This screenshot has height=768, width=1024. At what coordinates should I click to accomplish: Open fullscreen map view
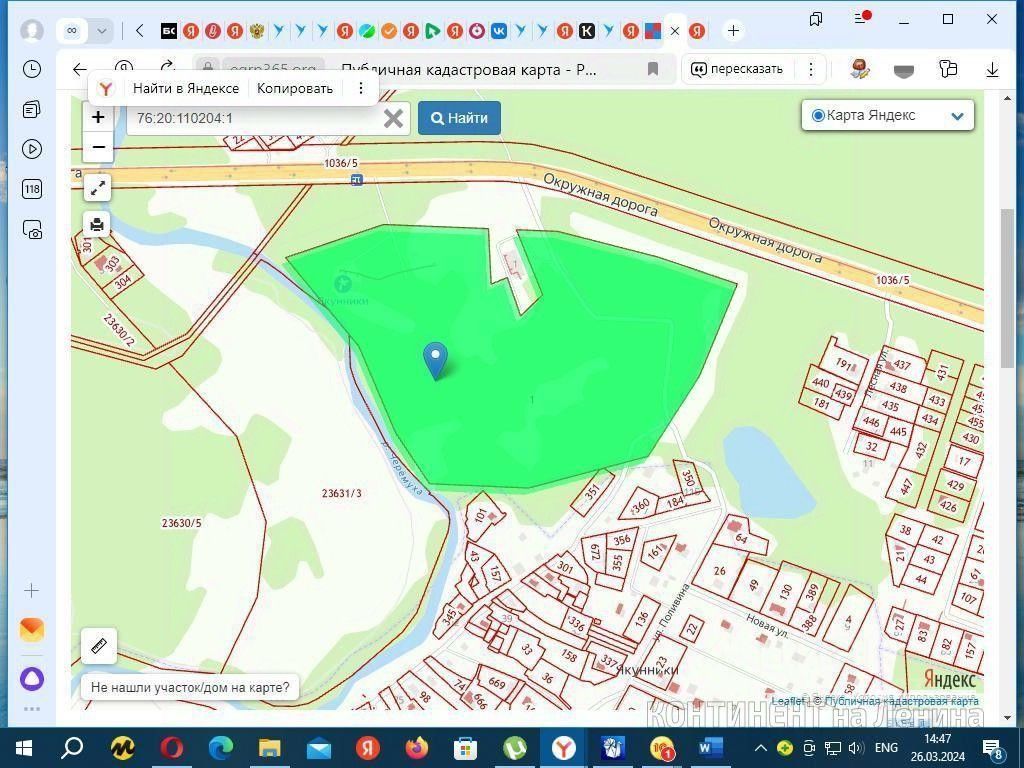[97, 188]
